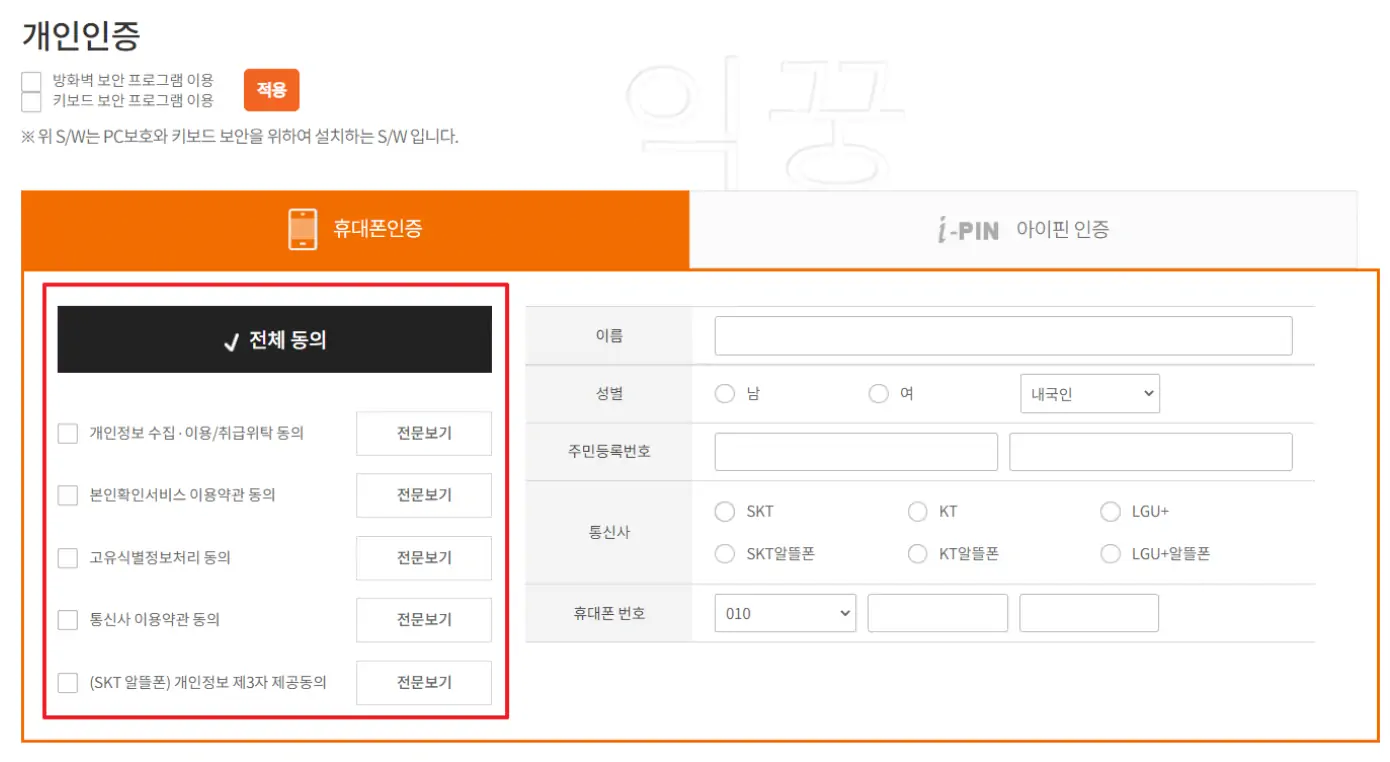Image resolution: width=1390 pixels, height=762 pixels.
Task: Select the 남 gender radio button
Action: [x=725, y=394]
